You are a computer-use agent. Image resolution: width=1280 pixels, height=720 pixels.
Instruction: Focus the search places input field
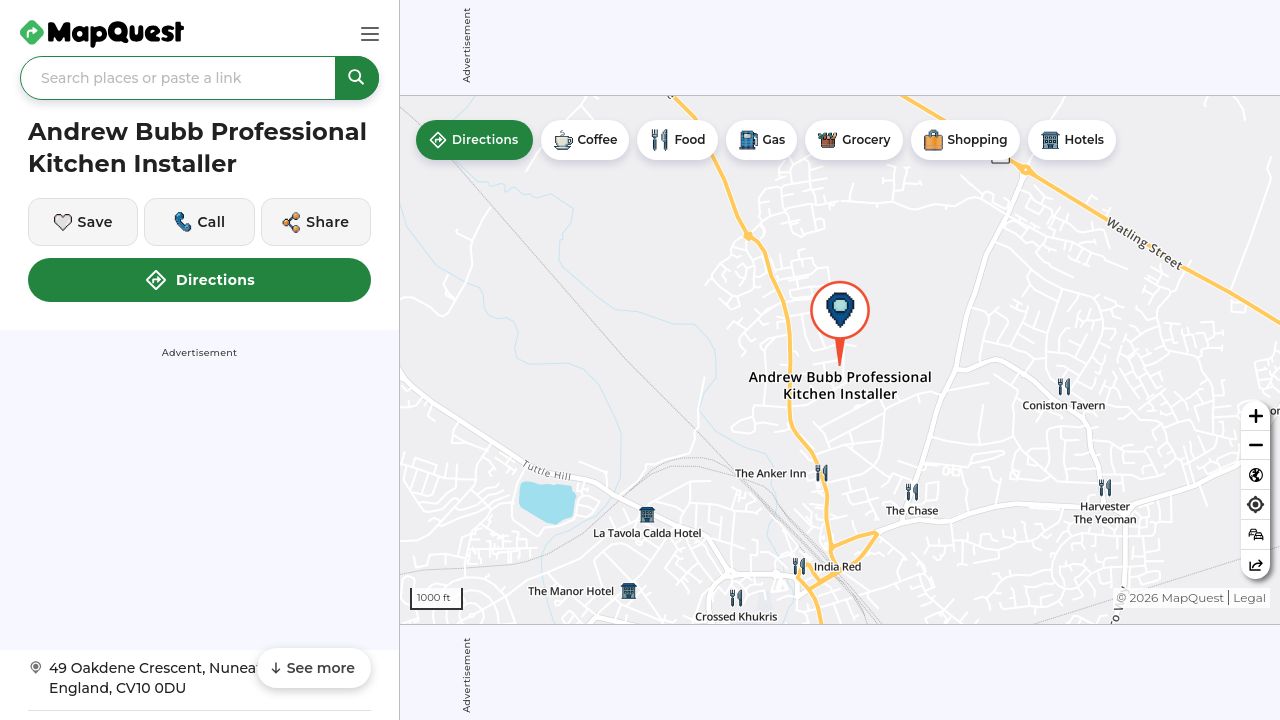(178, 78)
